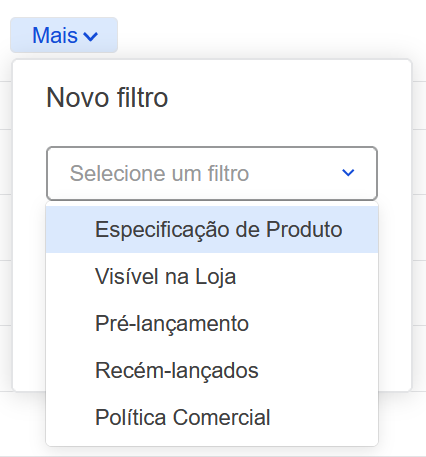426x457 pixels.
Task: Click the chevron icon beside Mais
Action: click(x=91, y=36)
